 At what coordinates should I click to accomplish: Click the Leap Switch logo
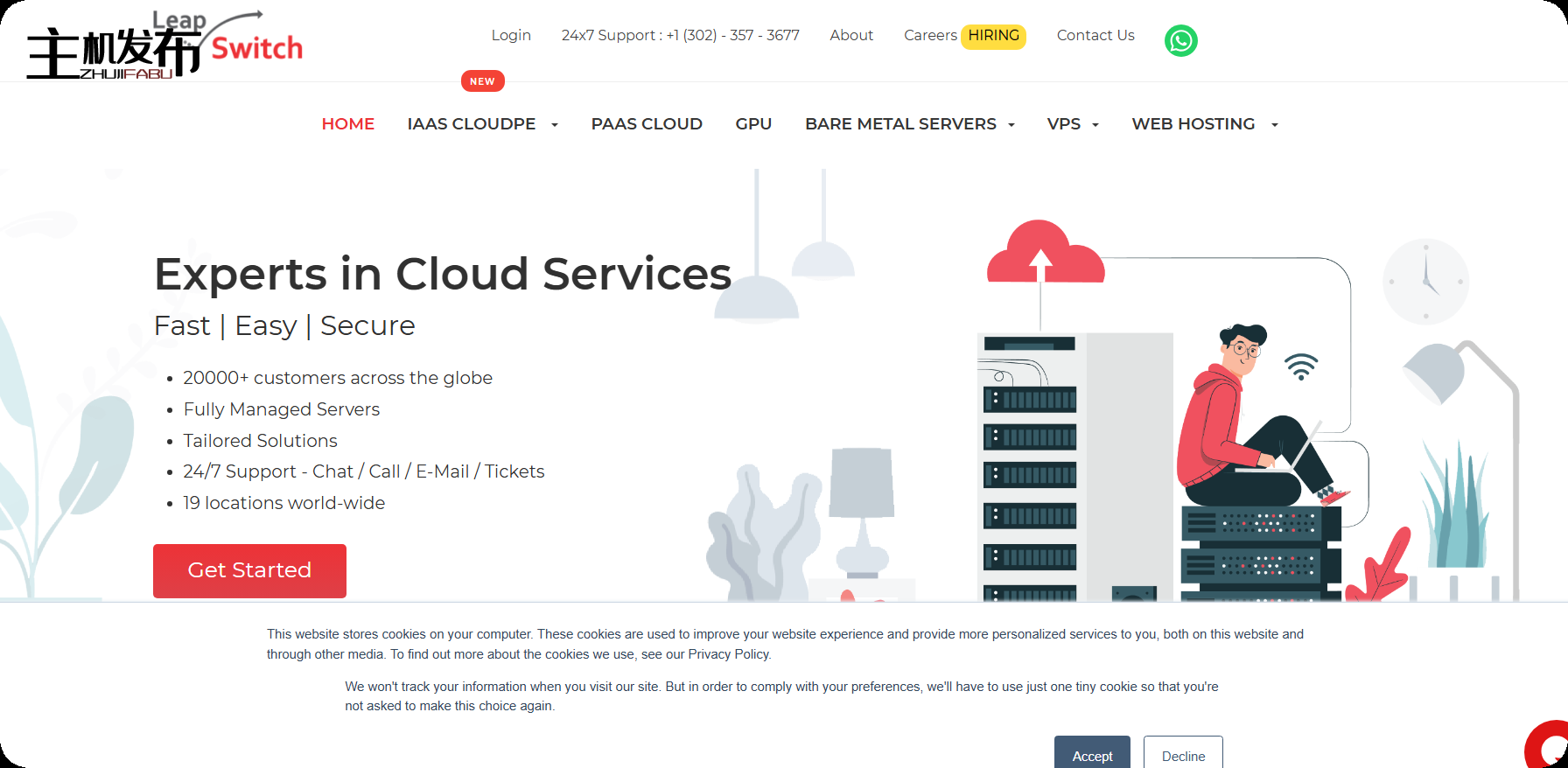point(164,45)
